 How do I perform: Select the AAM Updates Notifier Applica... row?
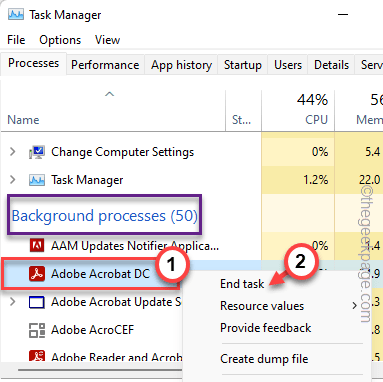pos(135,246)
